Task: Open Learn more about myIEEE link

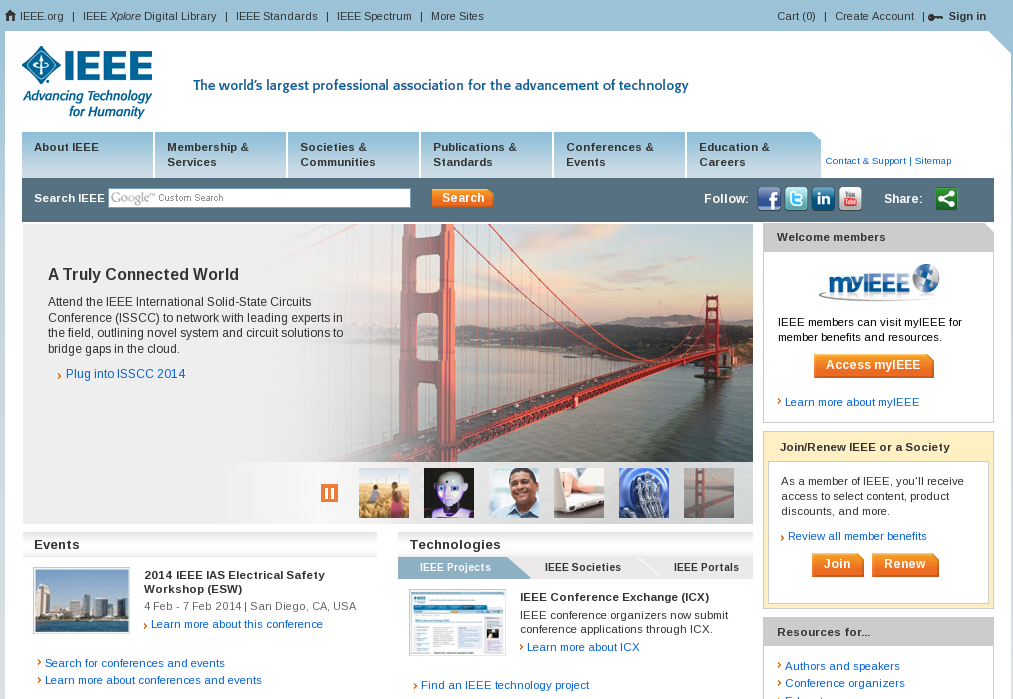Action: [x=852, y=402]
